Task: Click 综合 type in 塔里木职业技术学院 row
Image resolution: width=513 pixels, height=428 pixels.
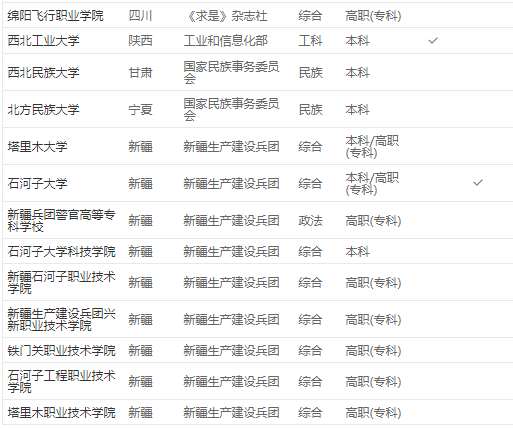Action: (310, 412)
